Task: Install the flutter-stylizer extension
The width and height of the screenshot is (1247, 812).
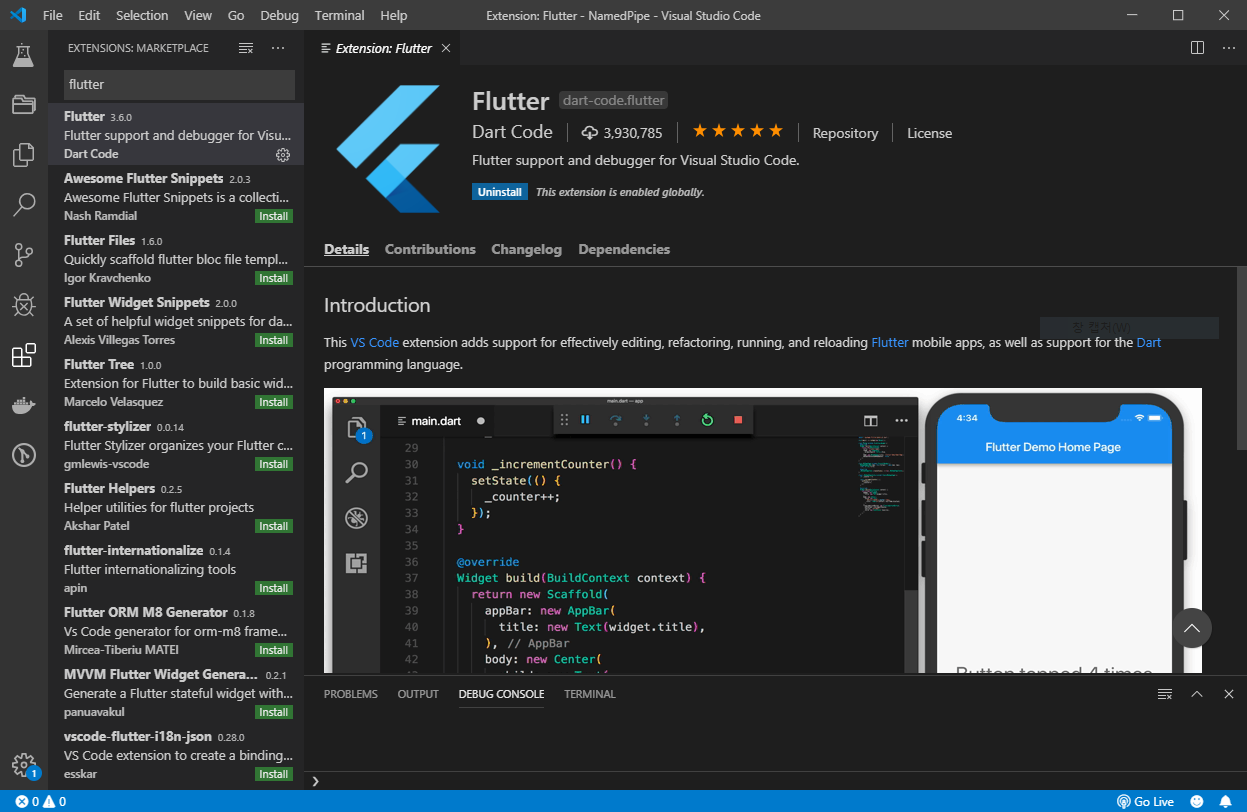Action: pos(273,464)
